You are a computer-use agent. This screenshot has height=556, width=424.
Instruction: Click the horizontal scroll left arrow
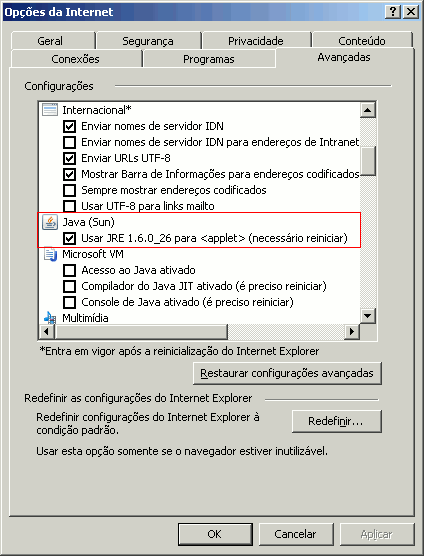click(x=46, y=332)
